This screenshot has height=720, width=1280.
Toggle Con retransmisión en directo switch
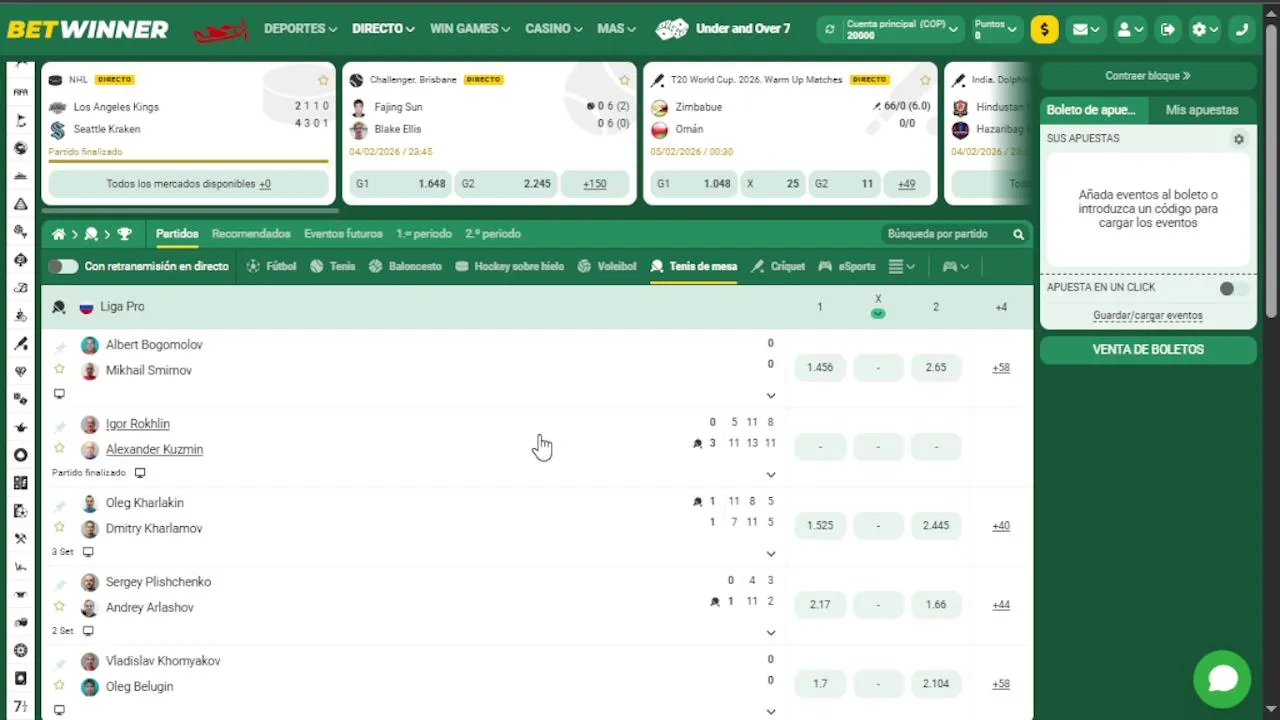tap(63, 266)
